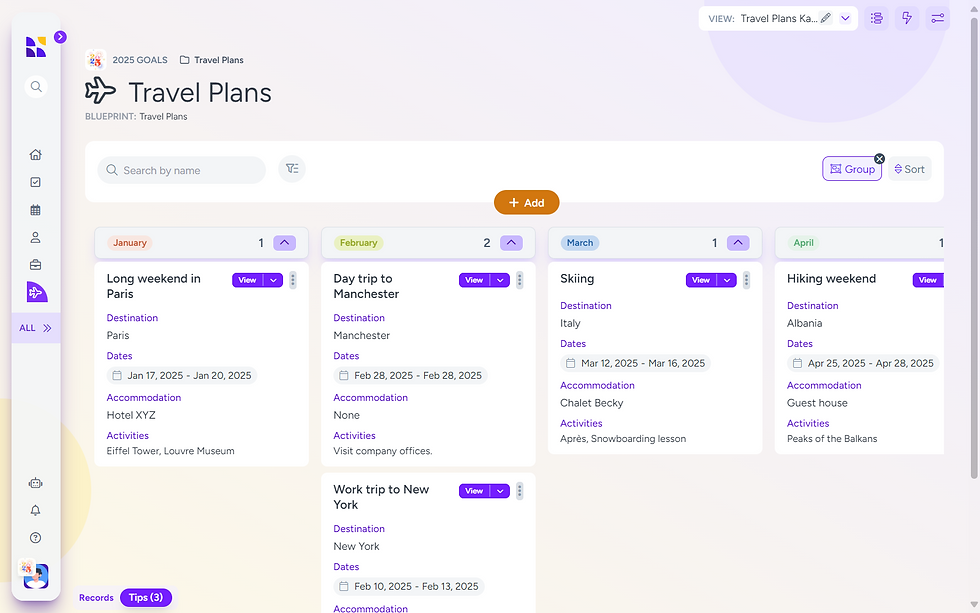Open more options on Manchester card
The image size is (980, 613).
(x=519, y=280)
